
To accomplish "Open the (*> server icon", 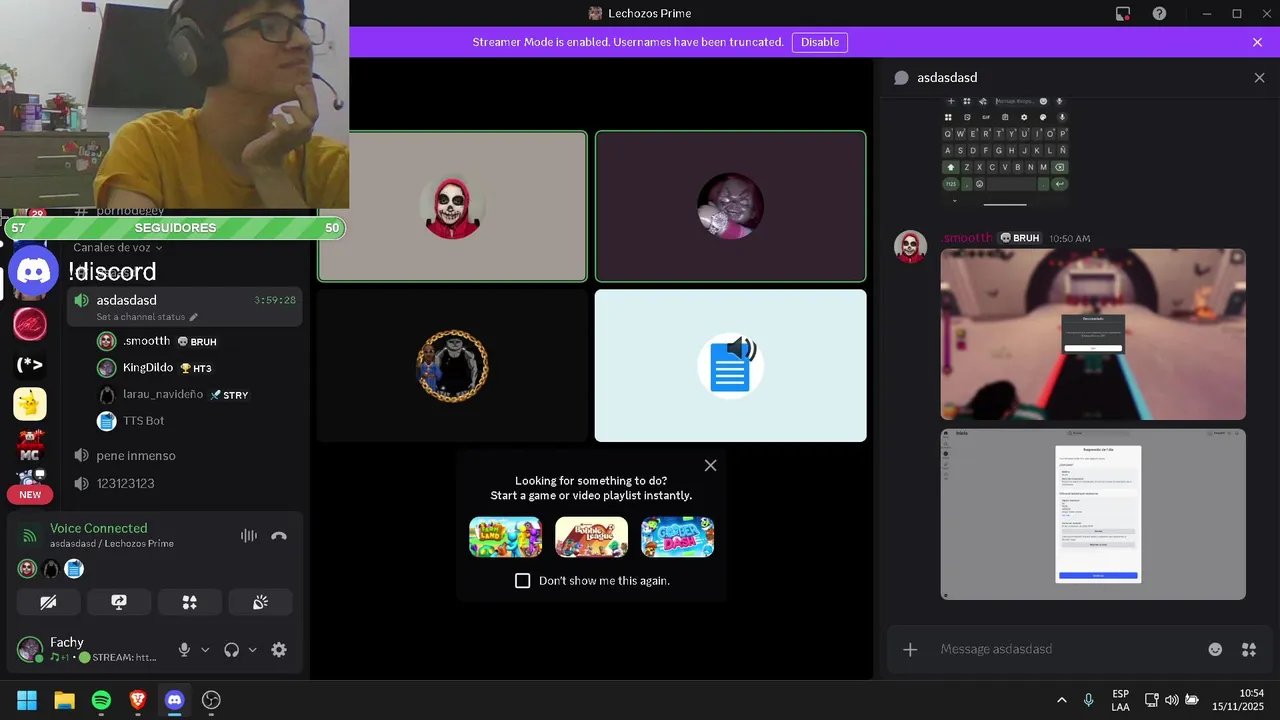I will (x=30, y=364).
